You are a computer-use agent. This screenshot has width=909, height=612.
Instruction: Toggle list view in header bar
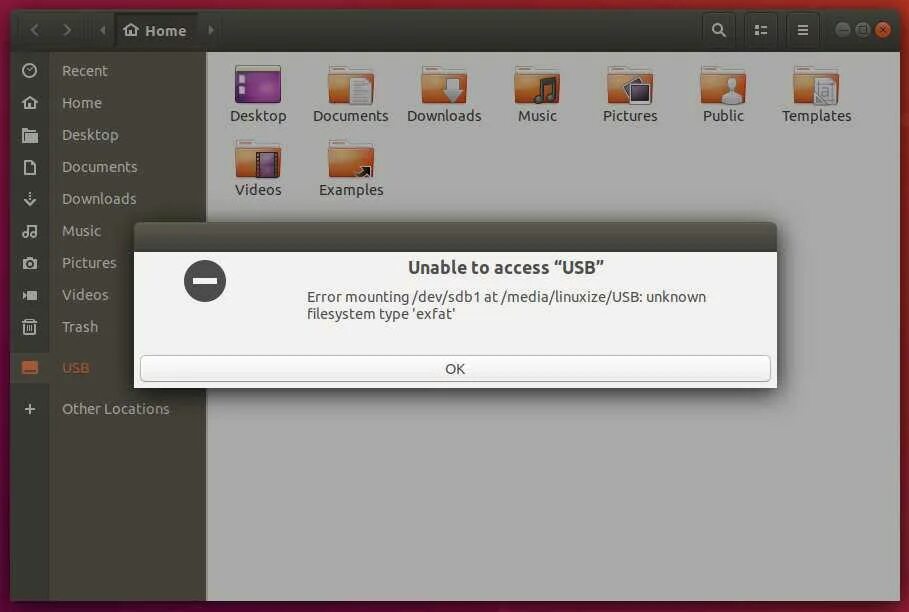point(761,30)
